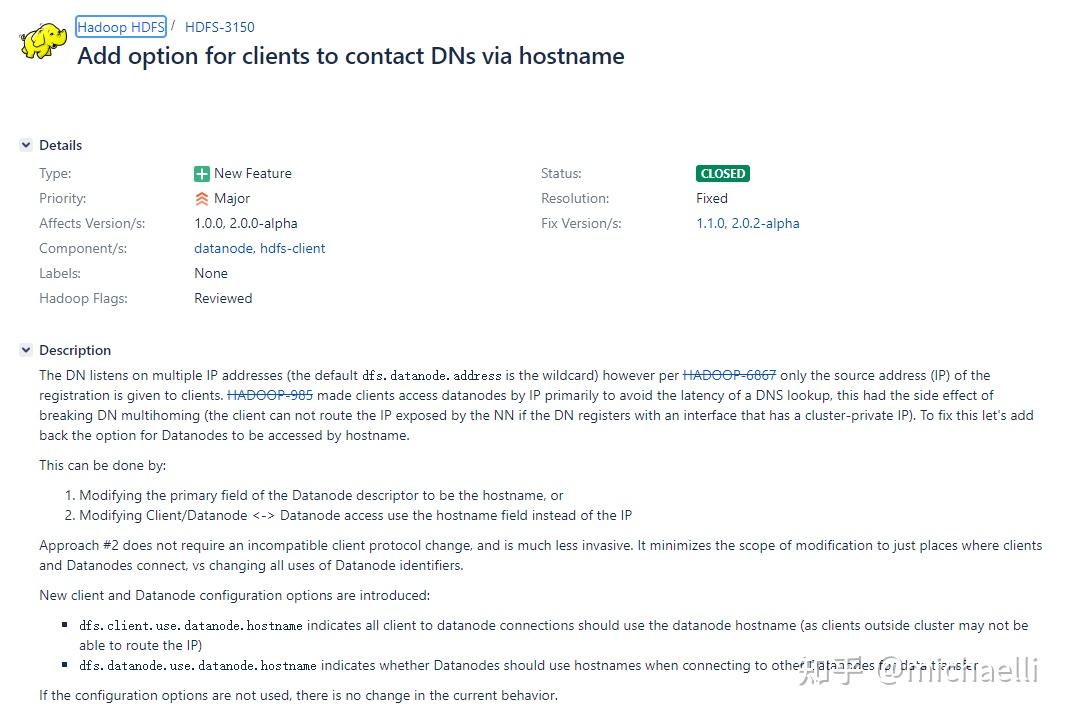1066x715 pixels.
Task: Collapse the Description section
Action: tap(25, 350)
